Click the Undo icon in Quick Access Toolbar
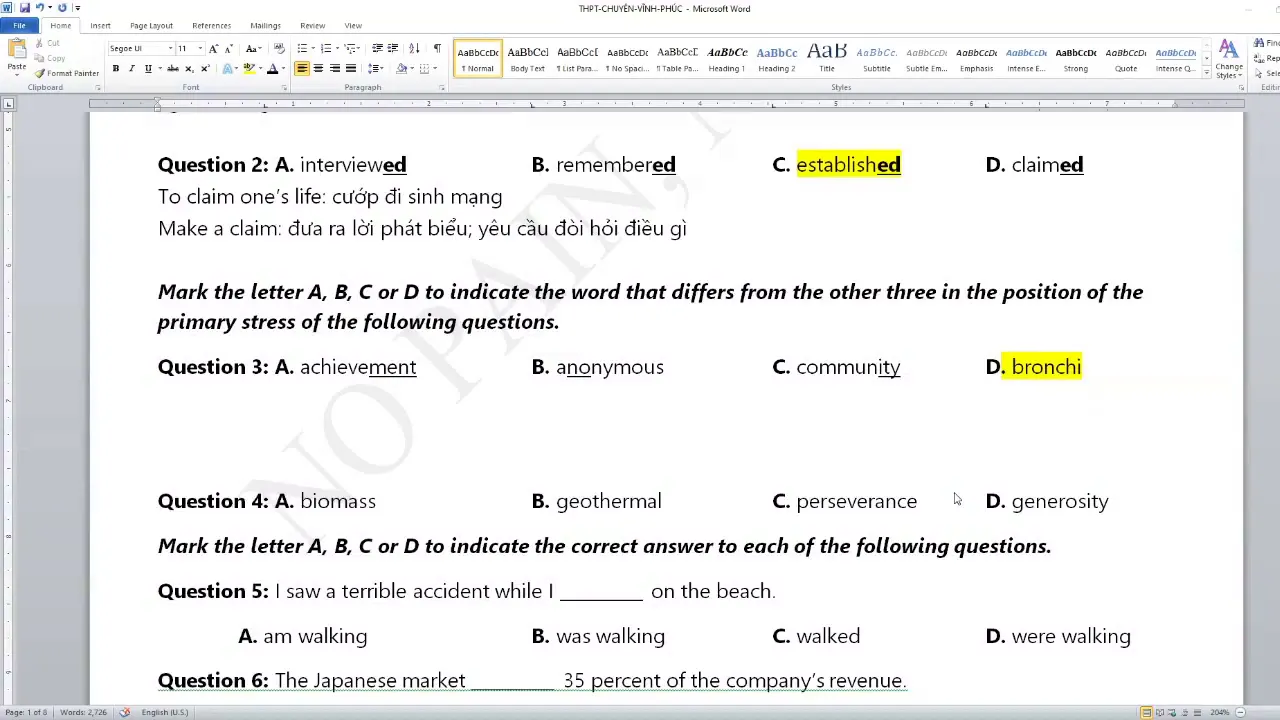This screenshot has height=720, width=1280. pyautogui.click(x=38, y=8)
